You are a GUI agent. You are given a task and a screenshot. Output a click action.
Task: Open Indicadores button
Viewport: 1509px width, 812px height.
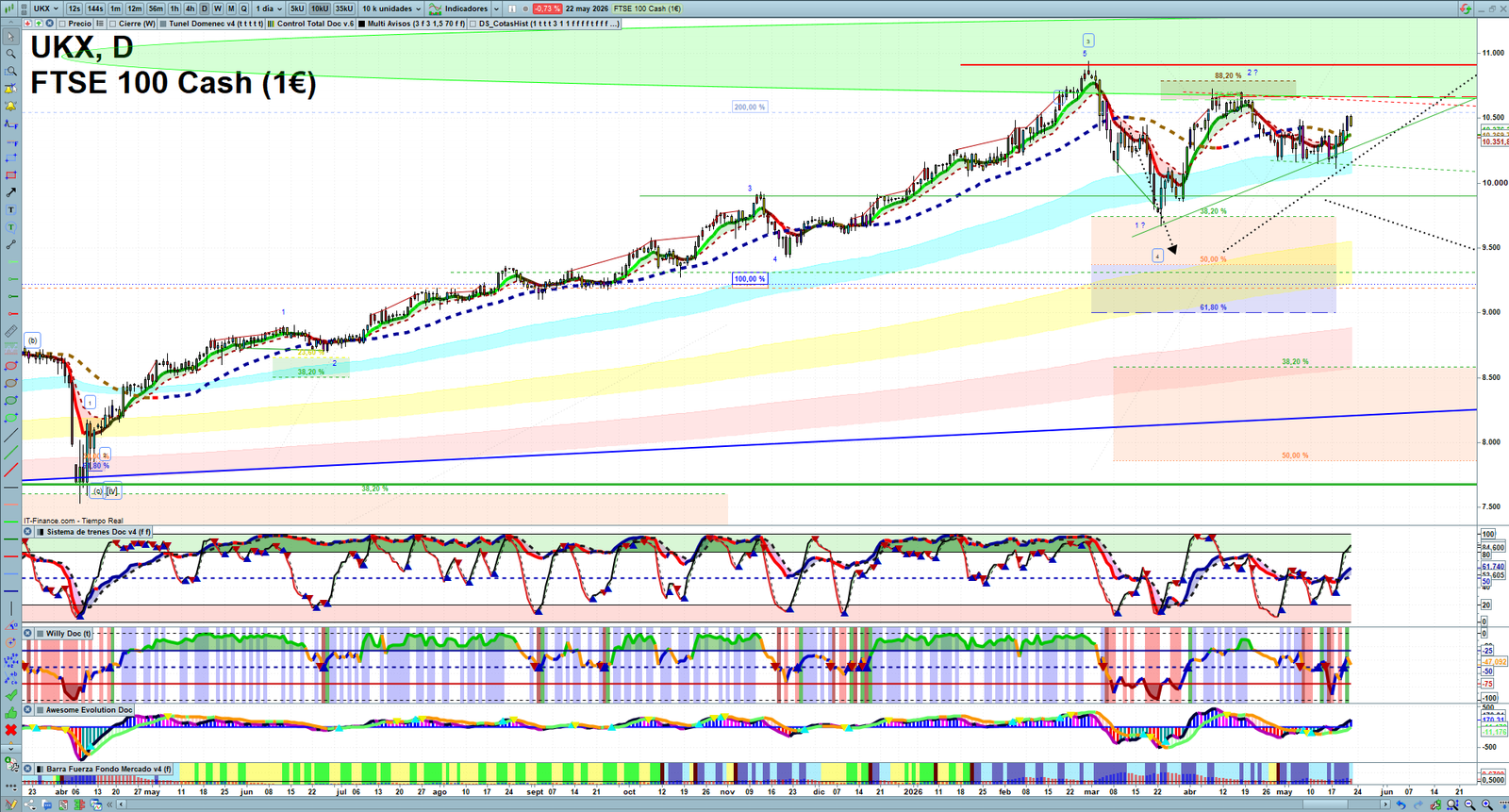(458, 8)
